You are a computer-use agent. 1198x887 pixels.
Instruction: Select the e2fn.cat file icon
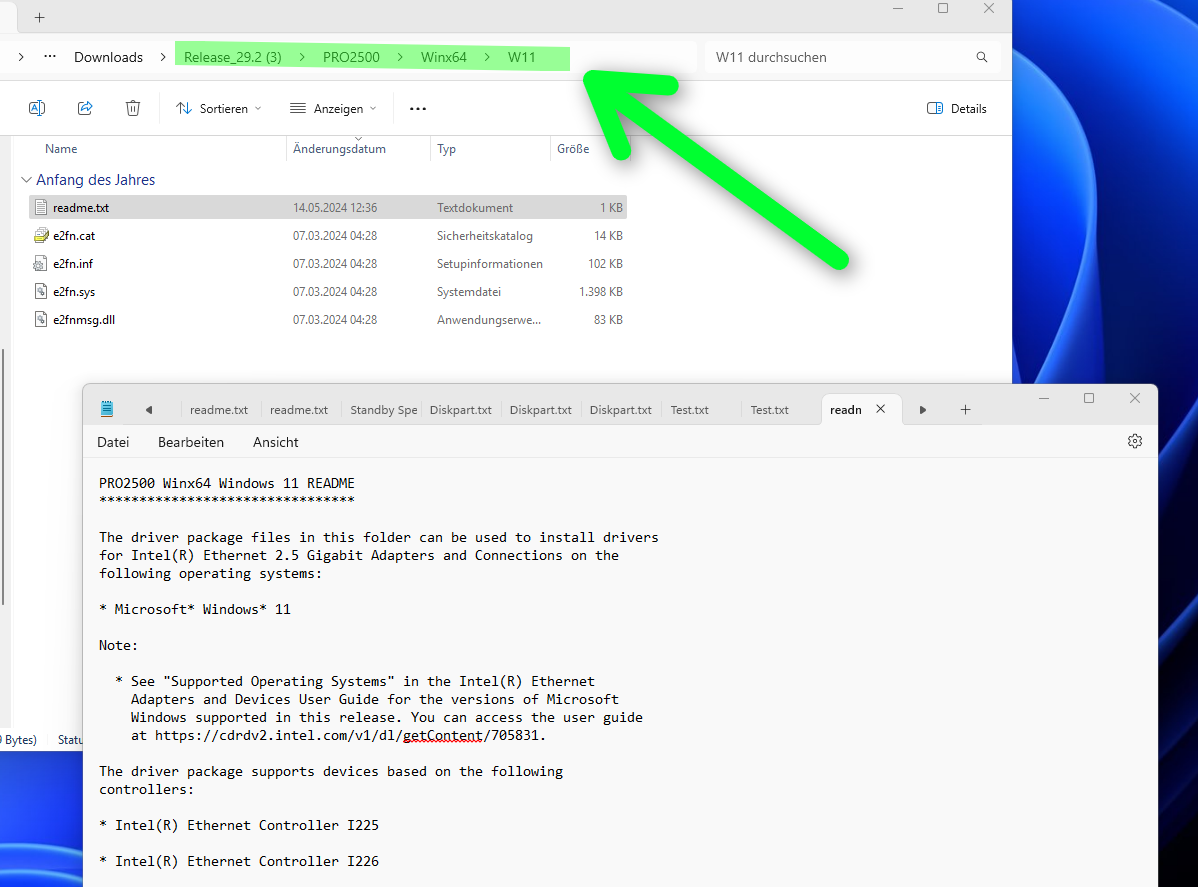coord(41,236)
